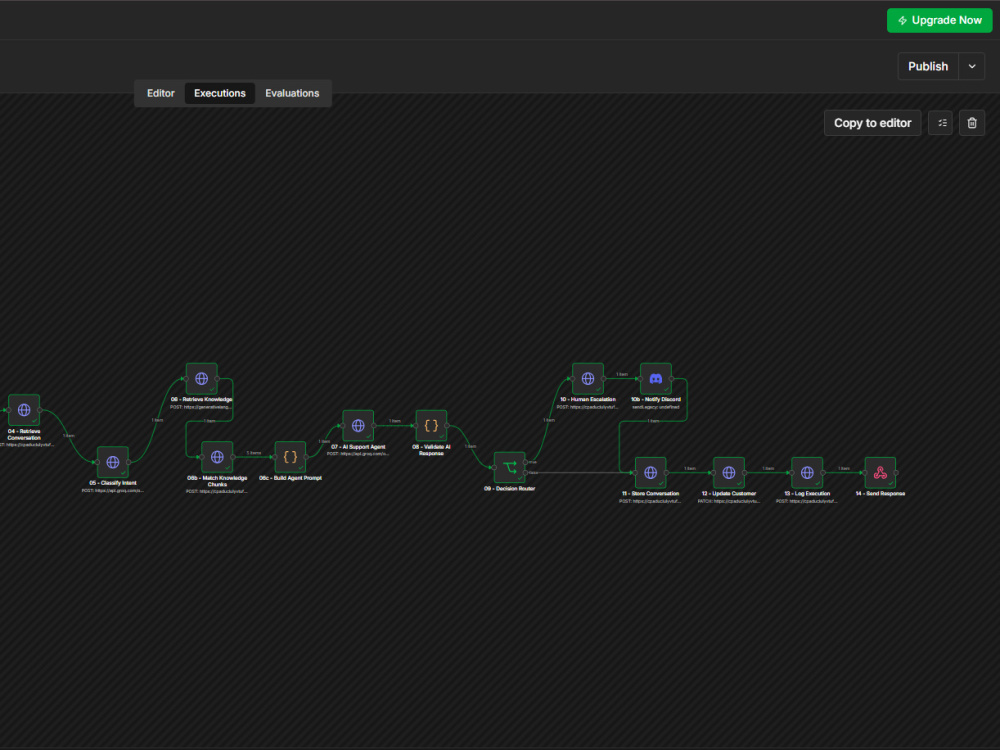Open the 07 - AI Support Agent node
The image size is (1000, 750).
pos(358,426)
